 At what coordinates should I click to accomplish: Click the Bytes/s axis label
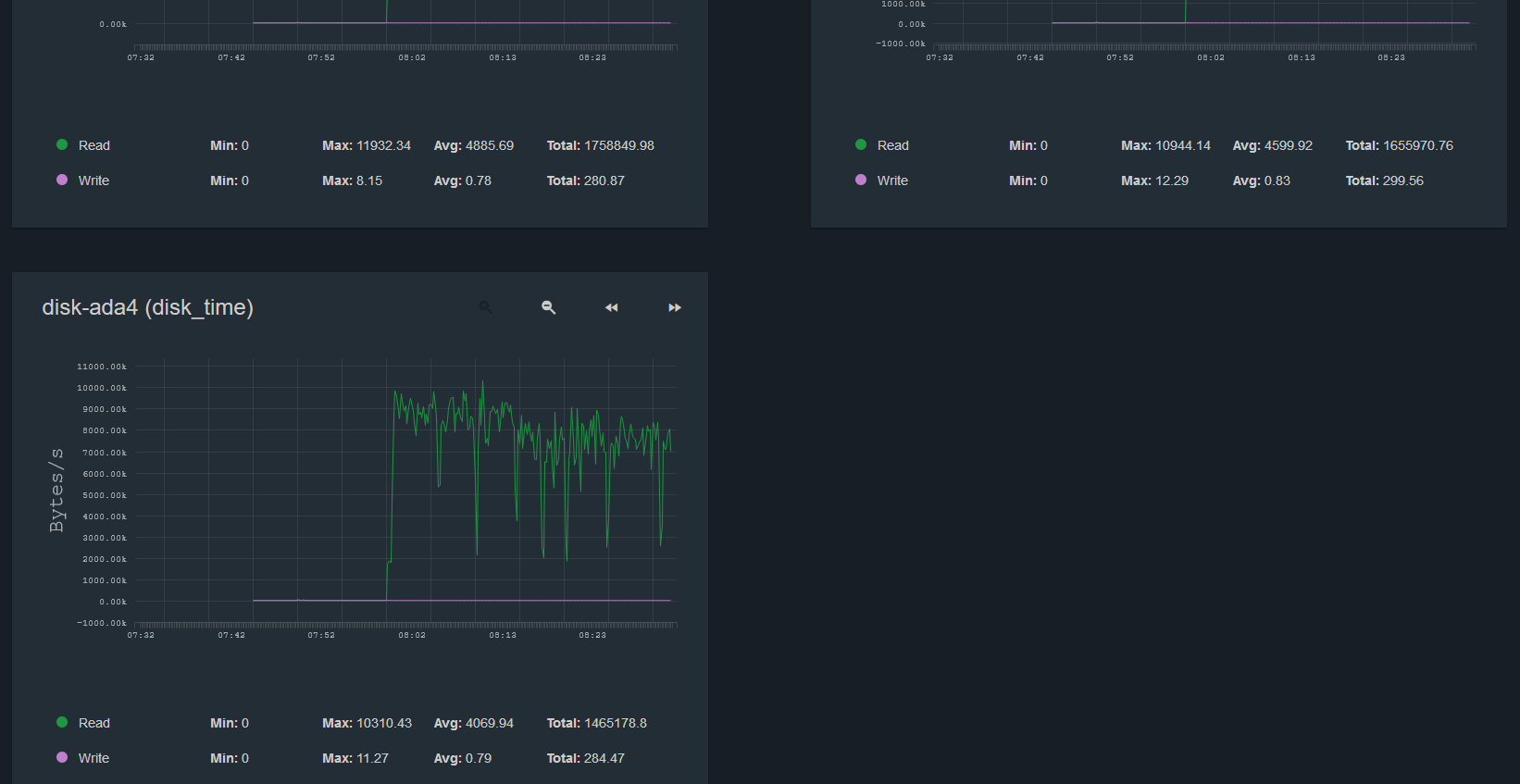56,490
